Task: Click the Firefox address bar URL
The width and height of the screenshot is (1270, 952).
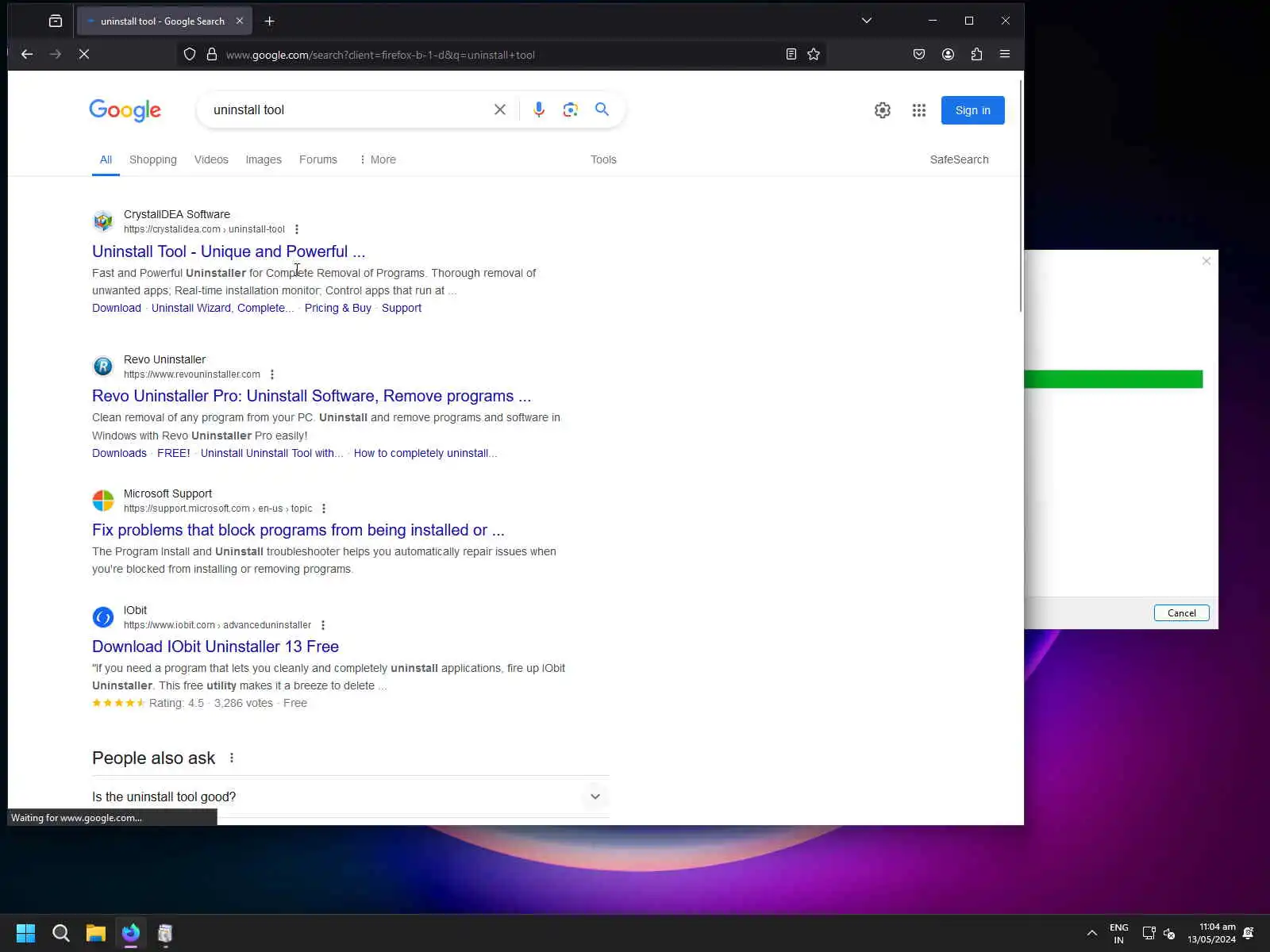Action: (380, 55)
